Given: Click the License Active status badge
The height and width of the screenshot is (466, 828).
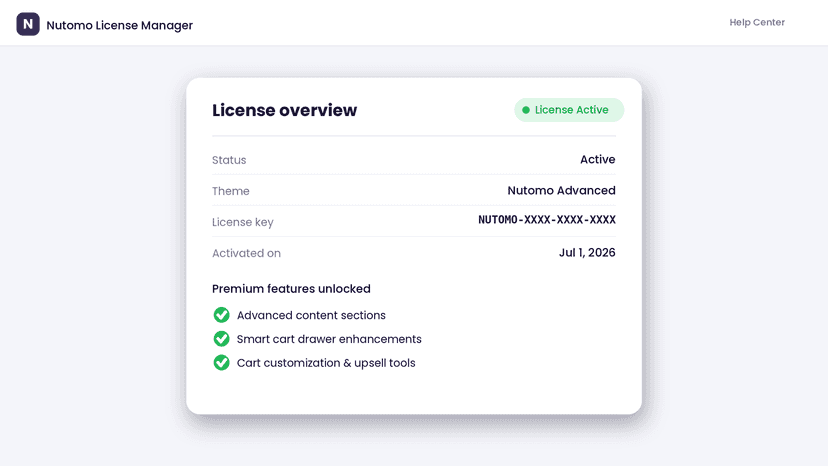Looking at the screenshot, I should [569, 110].
